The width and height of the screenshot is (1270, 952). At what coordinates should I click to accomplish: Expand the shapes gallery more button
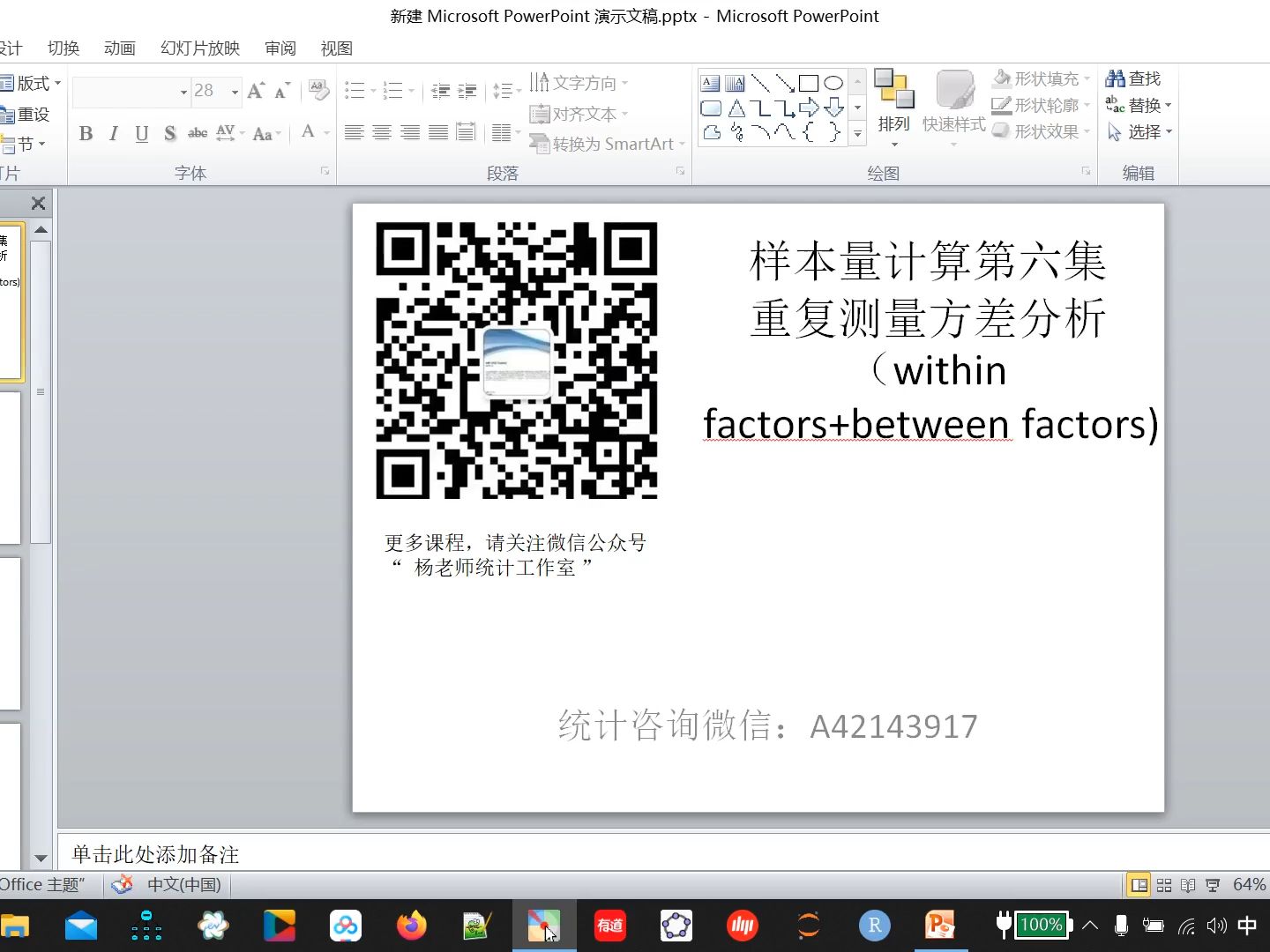857,134
